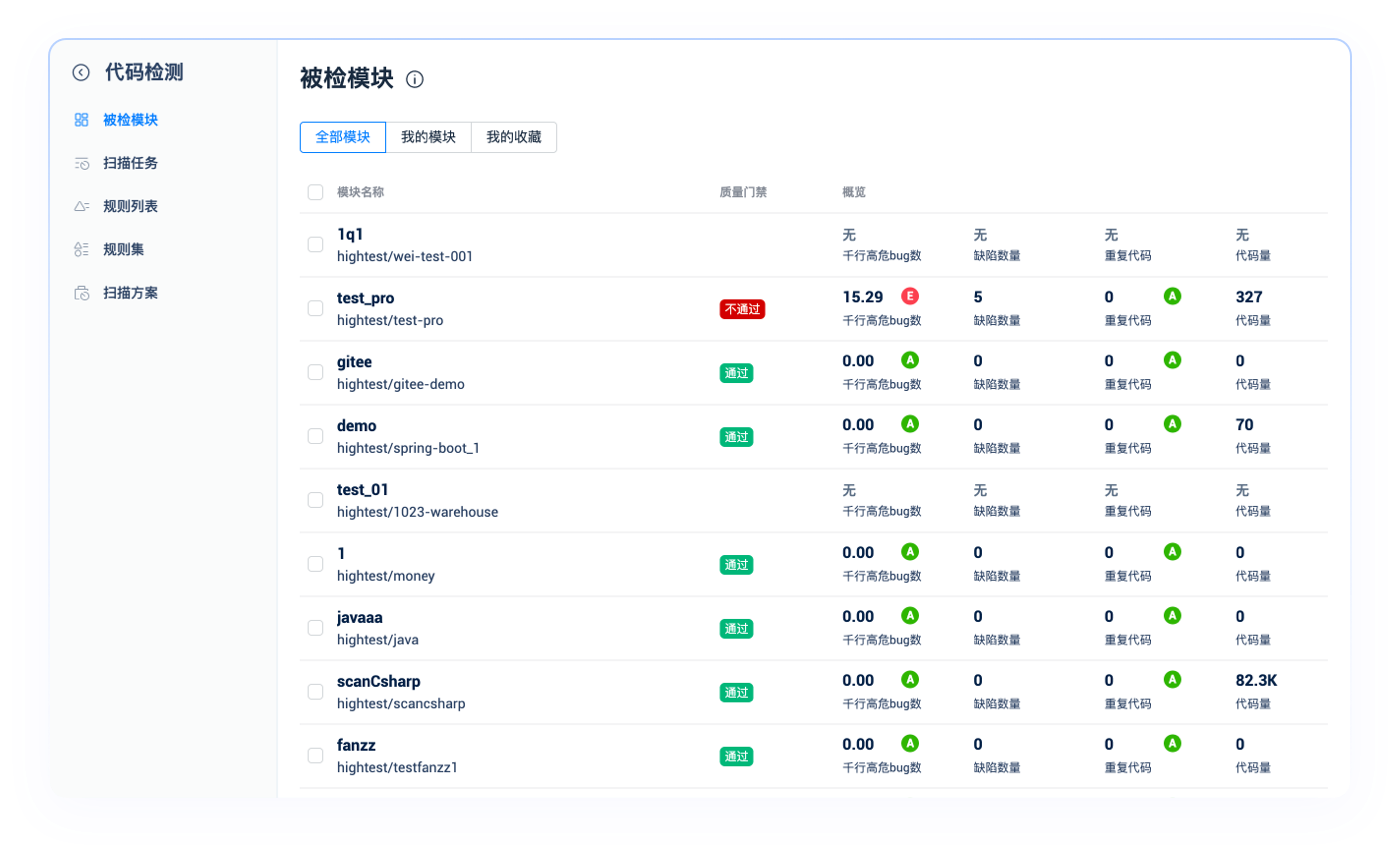The width and height of the screenshot is (1400, 858).
Task: Click the path hightest/testfanzz1
Action: pyautogui.click(x=397, y=768)
